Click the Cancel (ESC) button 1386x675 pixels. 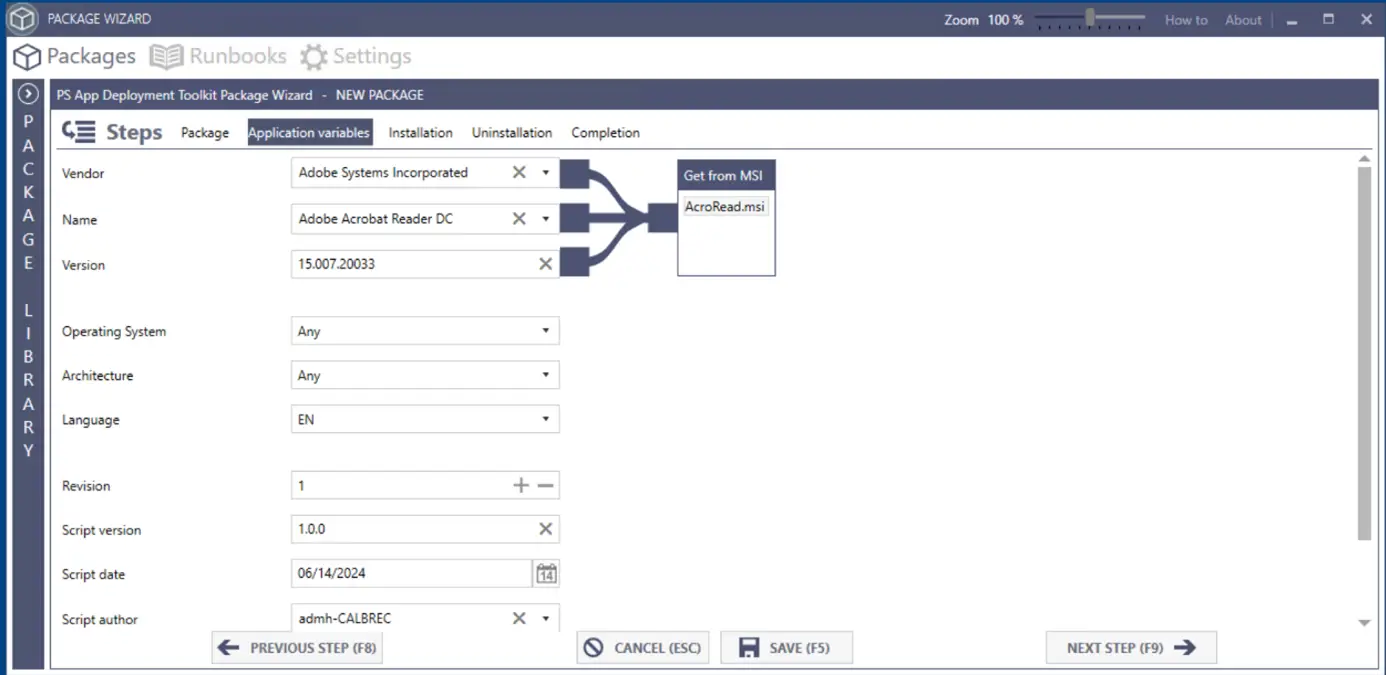[643, 648]
